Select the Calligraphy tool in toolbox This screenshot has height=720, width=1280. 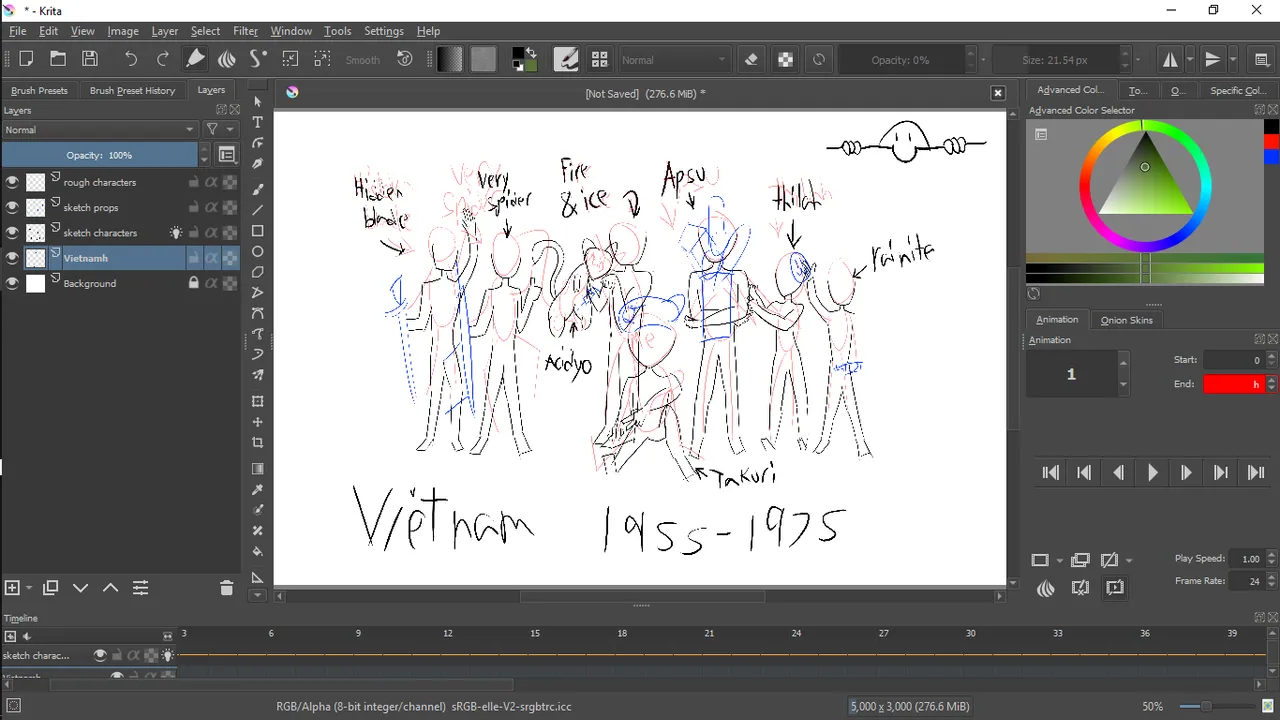coord(257,164)
